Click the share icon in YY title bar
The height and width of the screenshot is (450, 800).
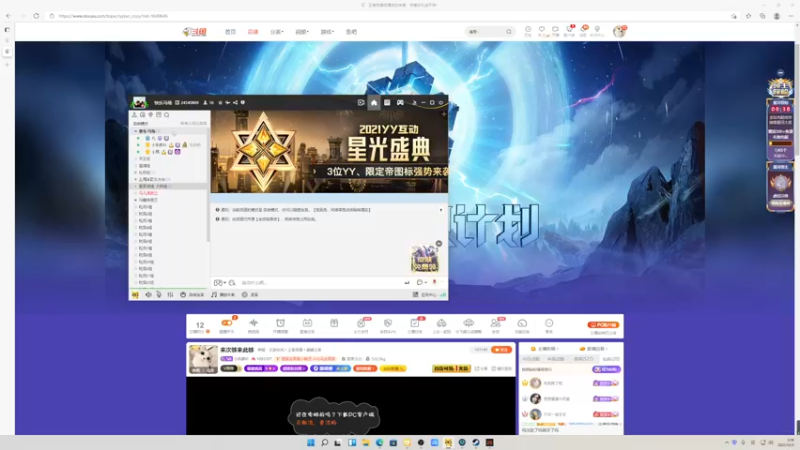click(x=235, y=103)
